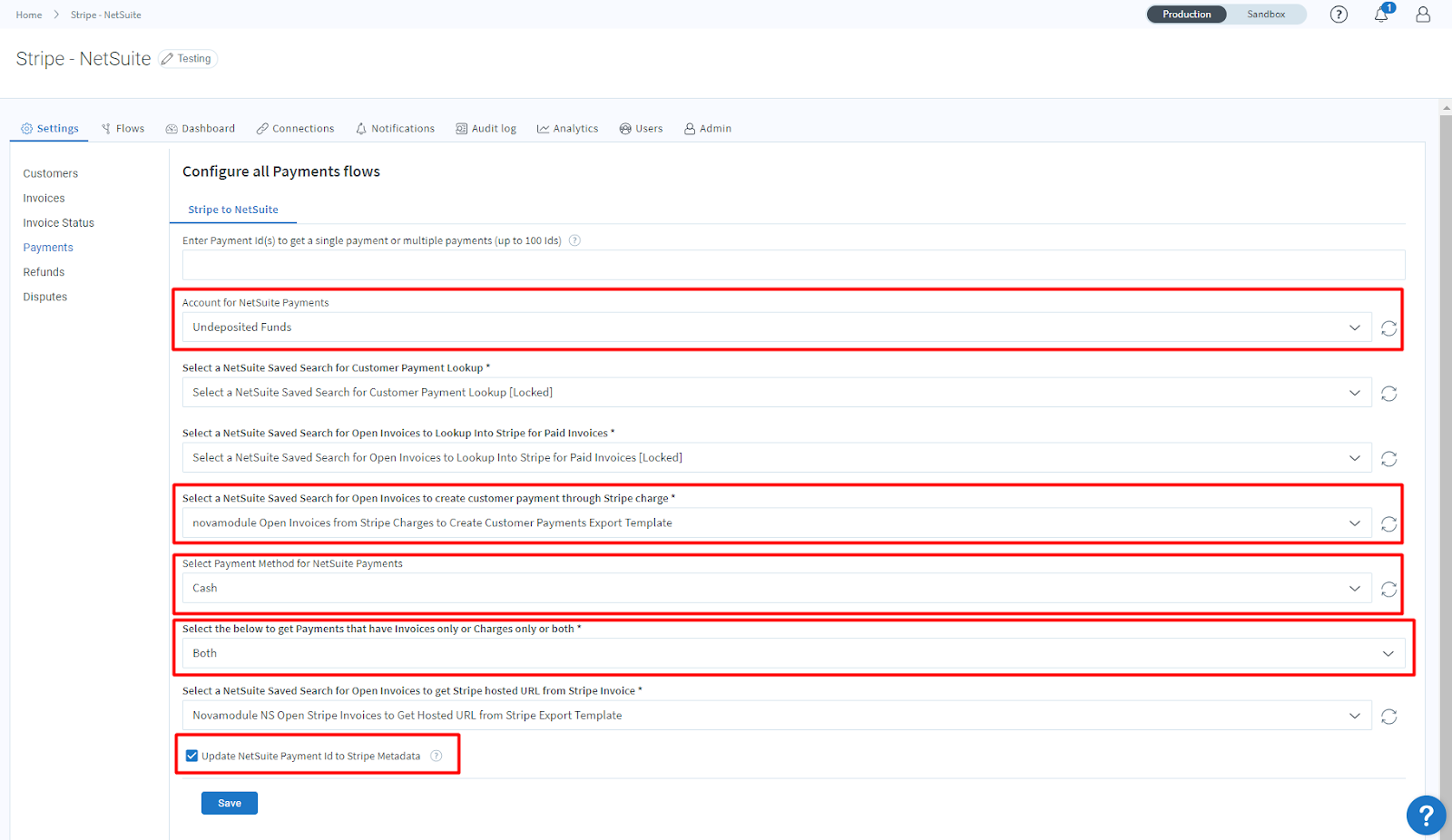Image resolution: width=1452 pixels, height=840 pixels.
Task: Open the Novamodule NS Open Stripe Invoices dropdown
Action: point(777,716)
